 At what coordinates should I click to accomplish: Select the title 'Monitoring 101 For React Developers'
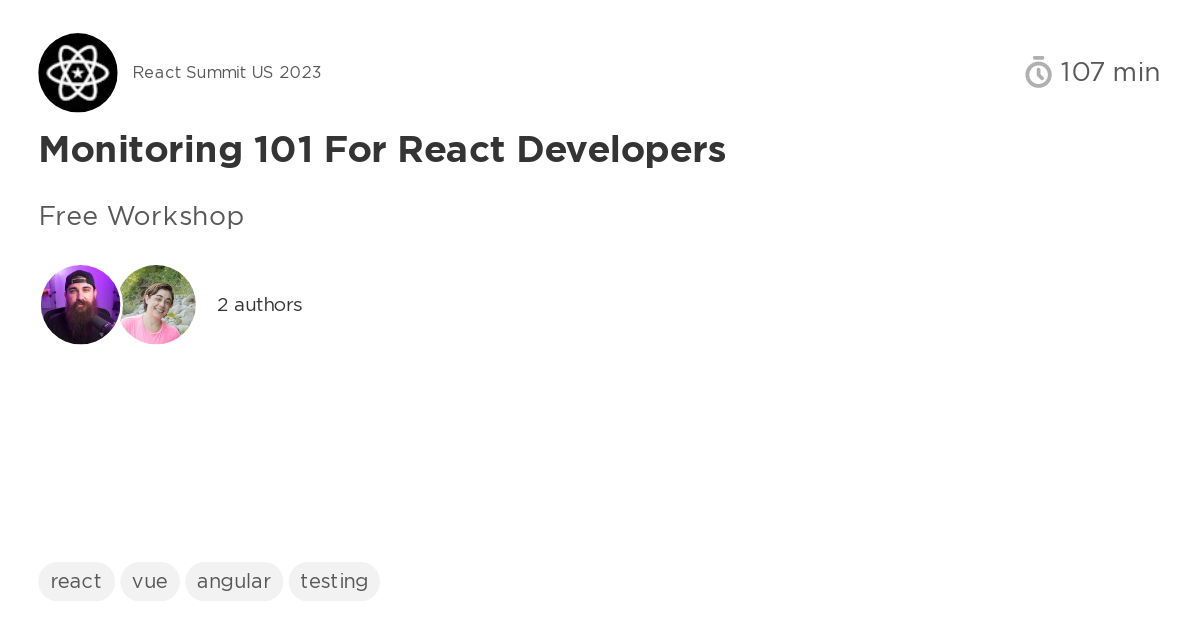pos(382,150)
